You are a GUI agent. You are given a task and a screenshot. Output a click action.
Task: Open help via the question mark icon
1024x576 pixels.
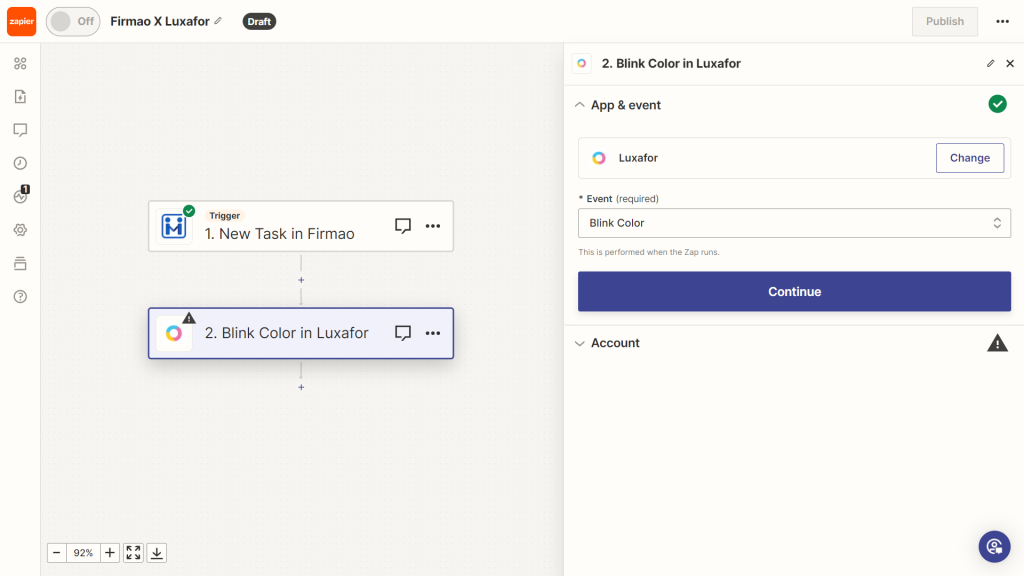pos(19,296)
